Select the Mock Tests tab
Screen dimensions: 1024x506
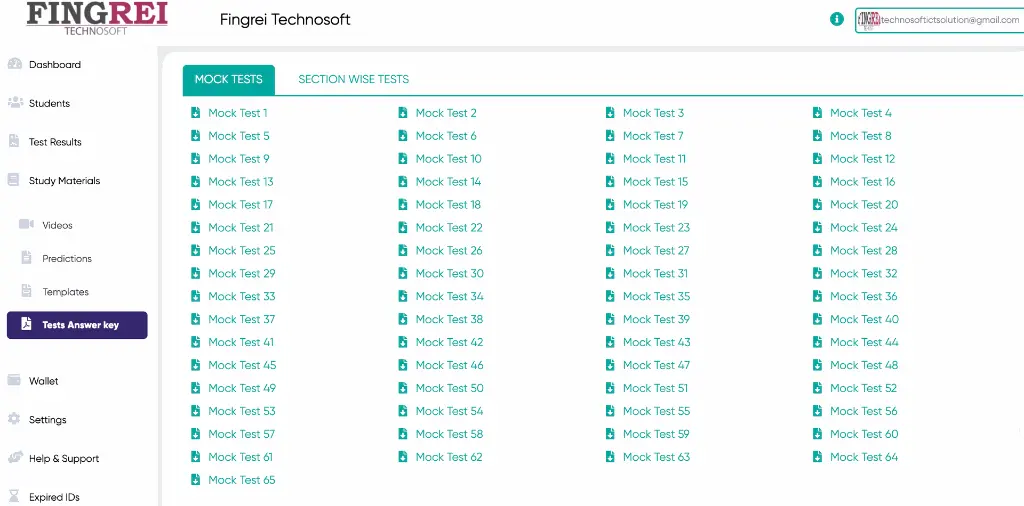tap(228, 80)
